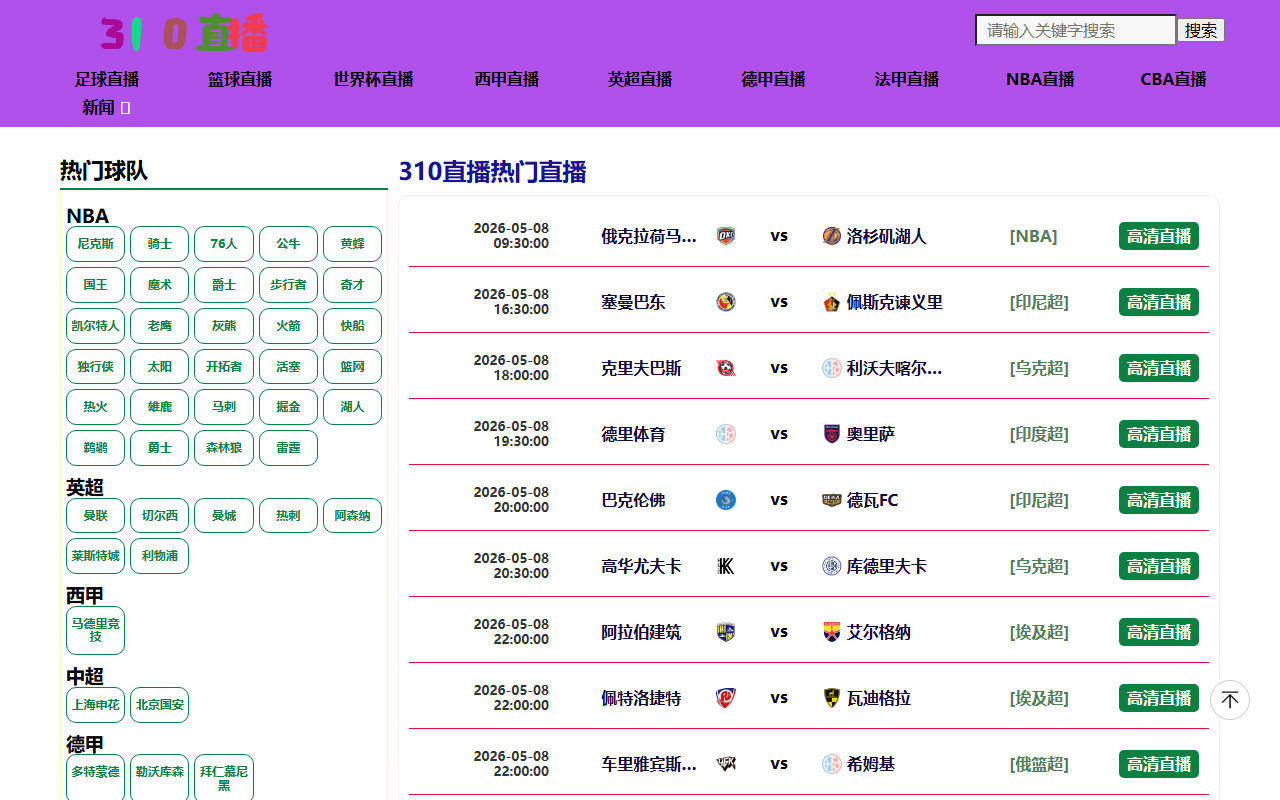Click the 库德里夫卡 team logo icon
Screen dimensions: 1280x800
click(x=832, y=566)
